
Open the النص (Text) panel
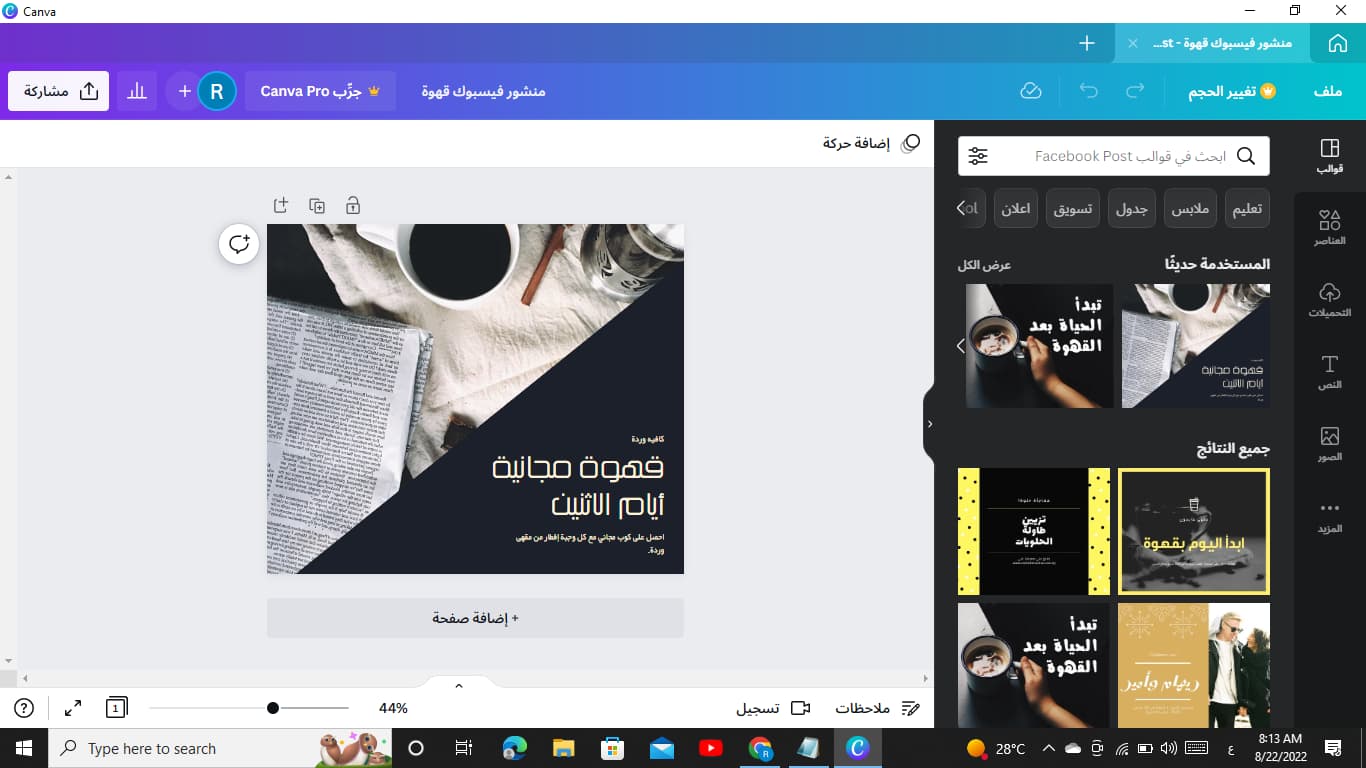point(1329,371)
